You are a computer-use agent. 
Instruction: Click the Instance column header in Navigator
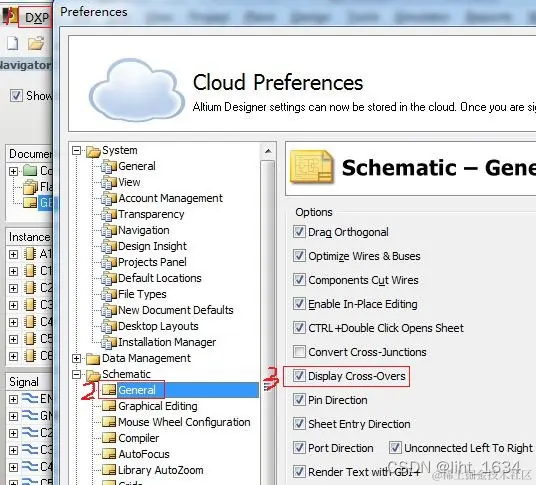pos(29,237)
